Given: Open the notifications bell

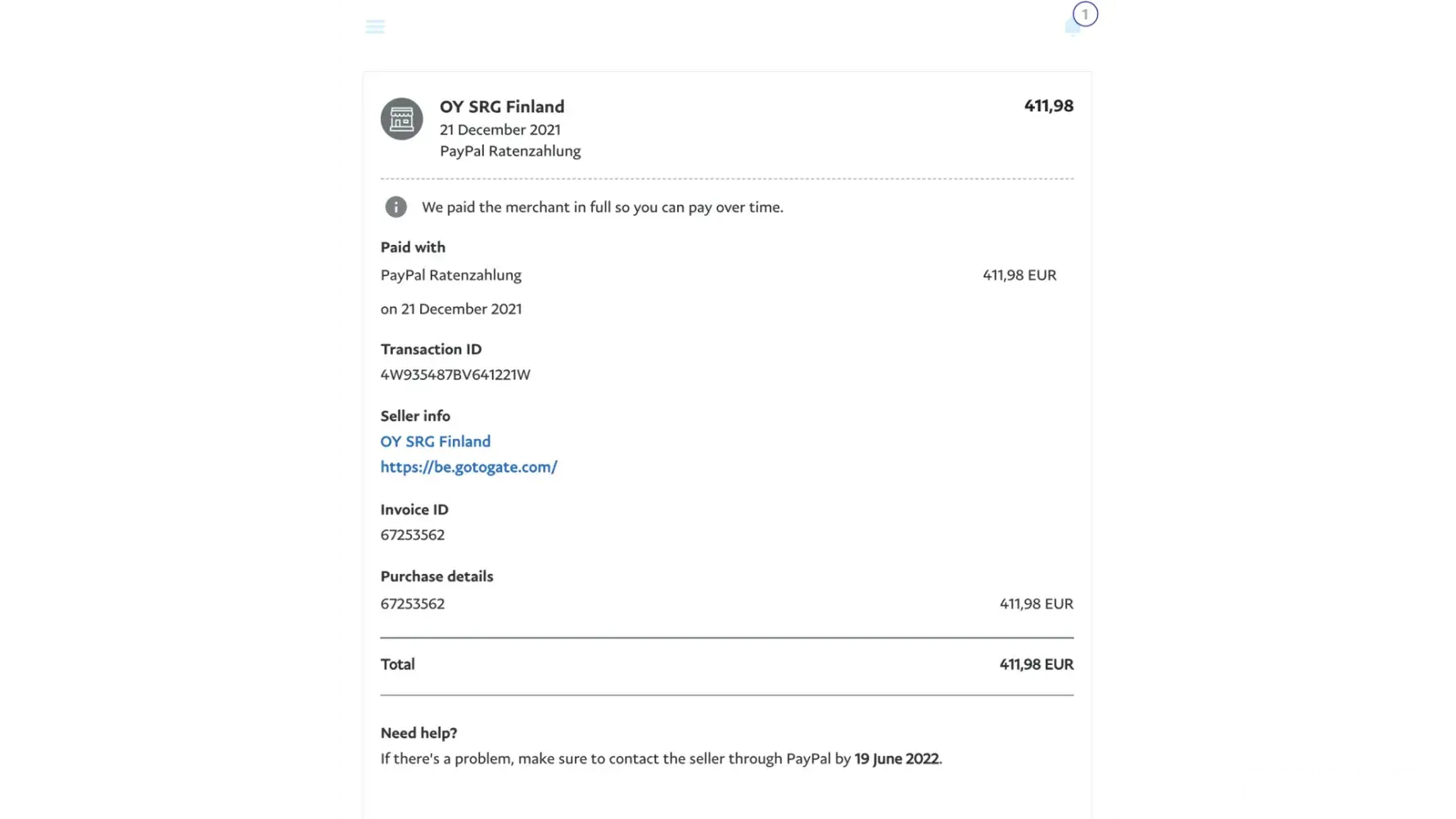Looking at the screenshot, I should pos(1072,29).
